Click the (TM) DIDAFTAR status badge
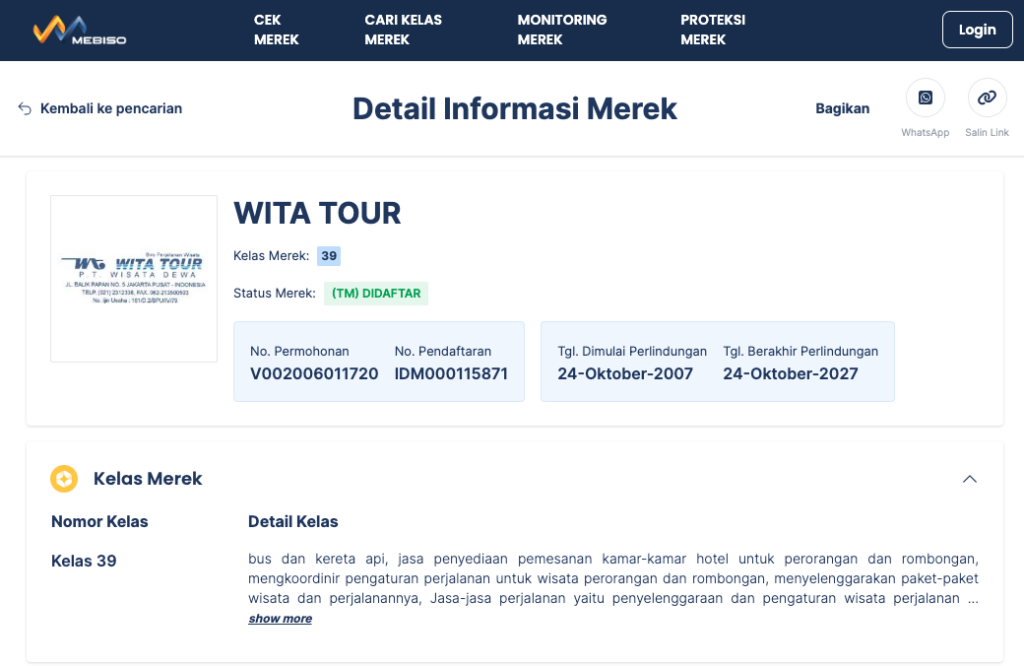The height and width of the screenshot is (666, 1024). [x=376, y=293]
